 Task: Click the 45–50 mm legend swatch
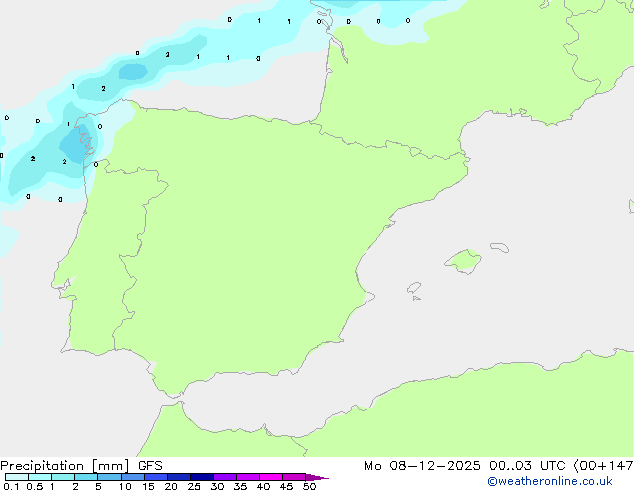[294, 477]
